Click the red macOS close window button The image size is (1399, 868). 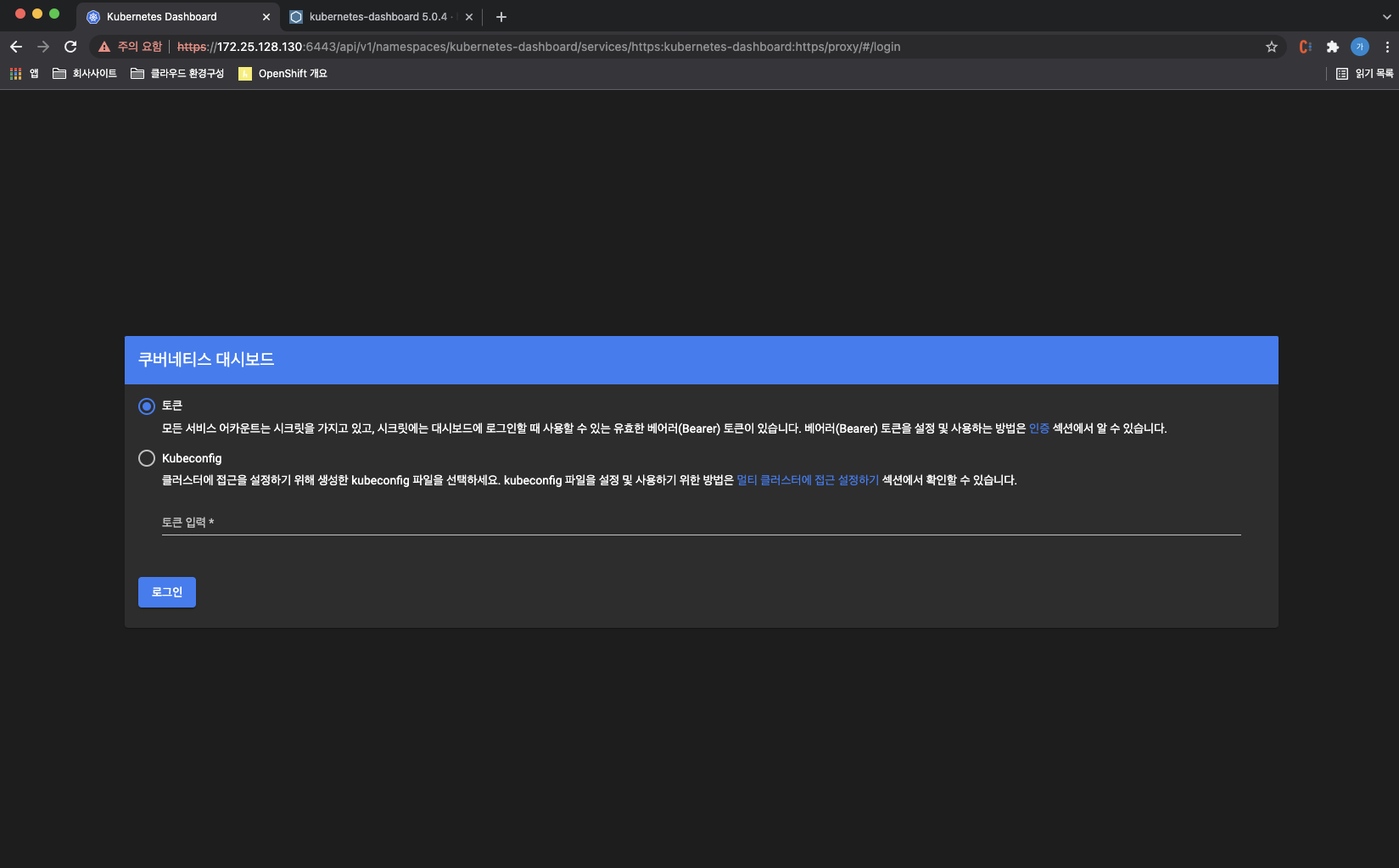20,14
